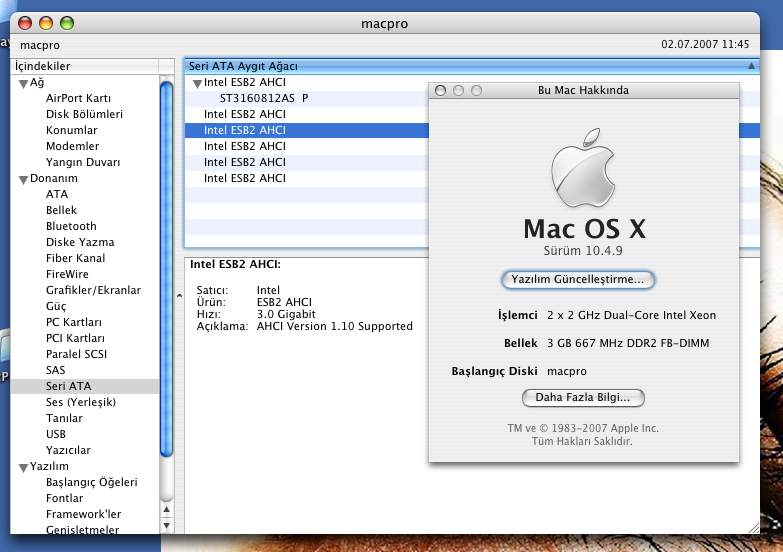
Task: Click Yazılım Güncelleştirme button
Action: tap(578, 279)
